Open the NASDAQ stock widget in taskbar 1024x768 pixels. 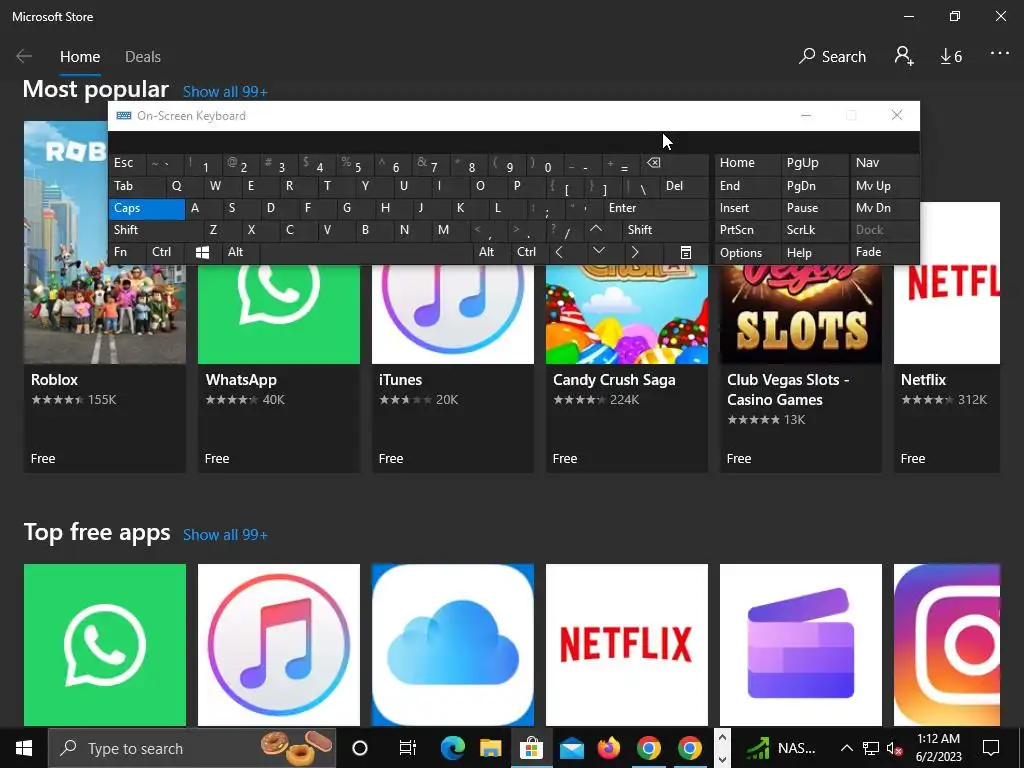tap(782, 748)
